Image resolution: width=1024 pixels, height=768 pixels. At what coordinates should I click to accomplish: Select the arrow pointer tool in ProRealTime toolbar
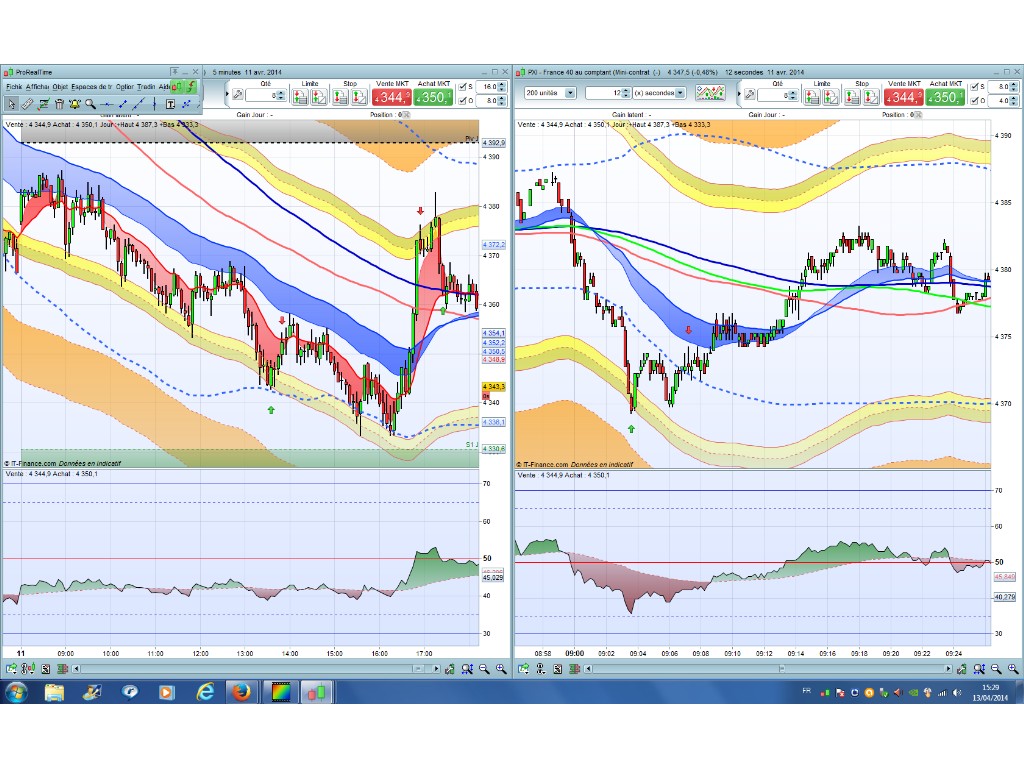coord(11,104)
